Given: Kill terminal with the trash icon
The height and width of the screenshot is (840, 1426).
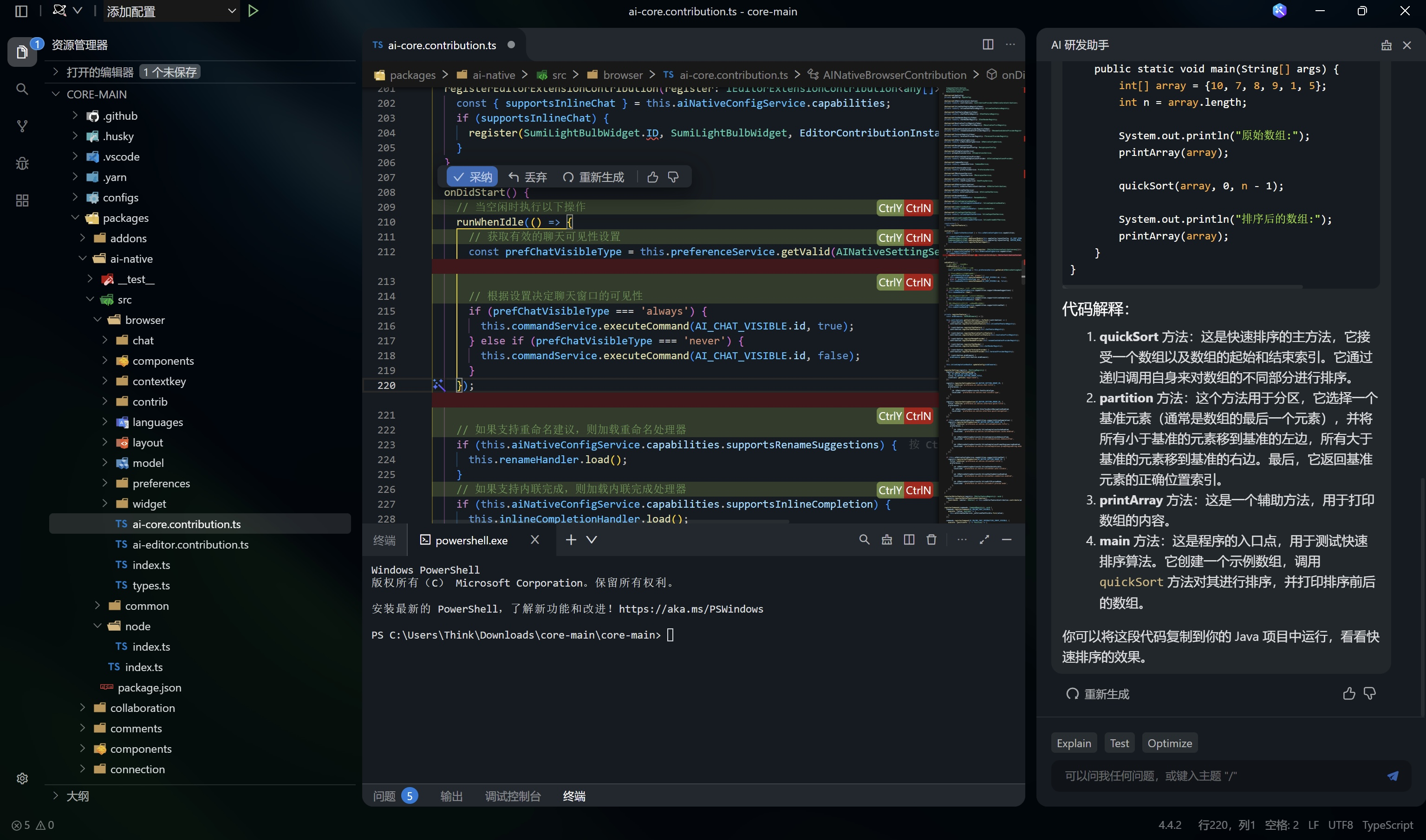Looking at the screenshot, I should tap(931, 539).
